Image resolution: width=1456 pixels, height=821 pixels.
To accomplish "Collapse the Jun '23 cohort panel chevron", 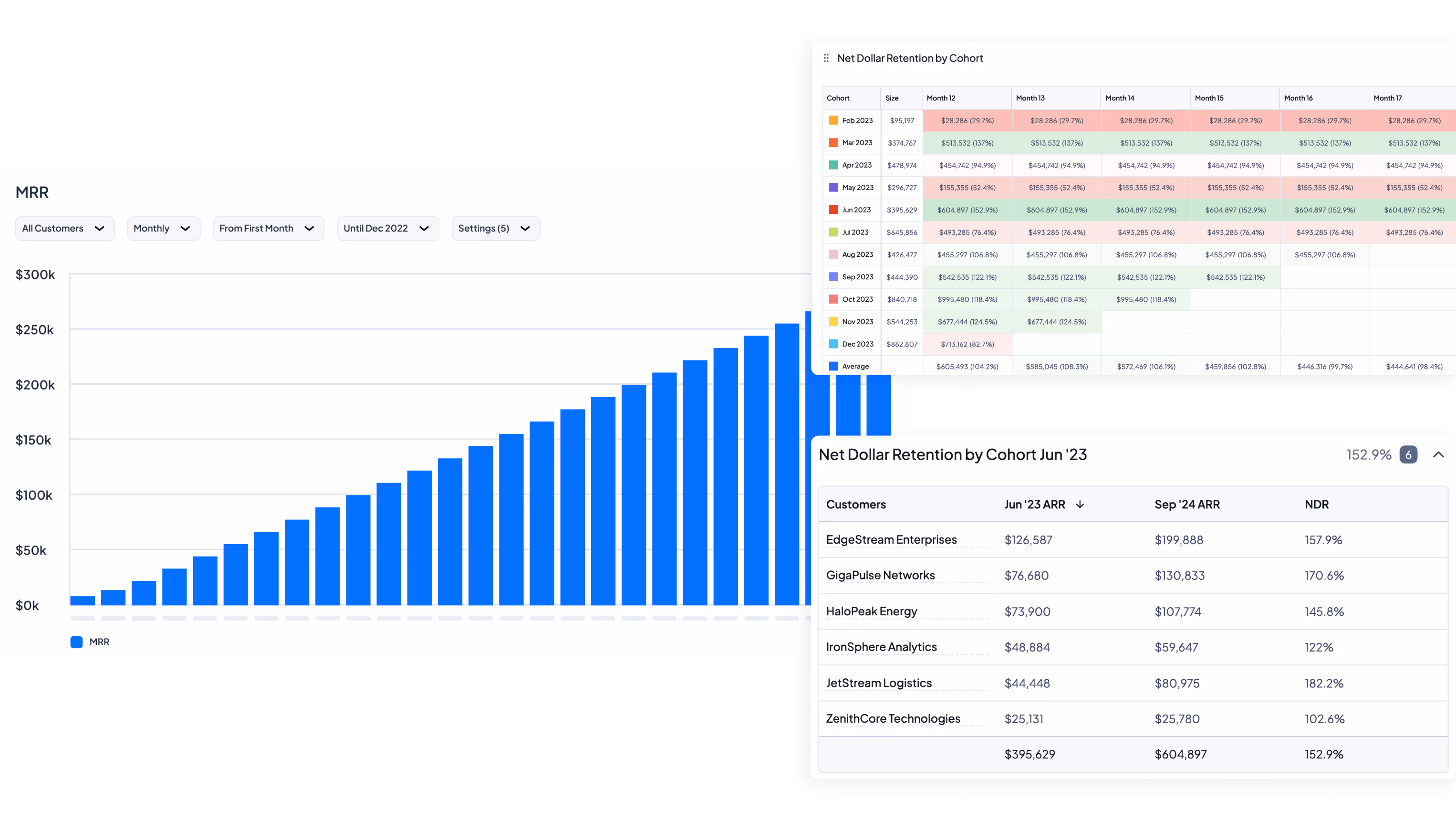I will [x=1438, y=454].
